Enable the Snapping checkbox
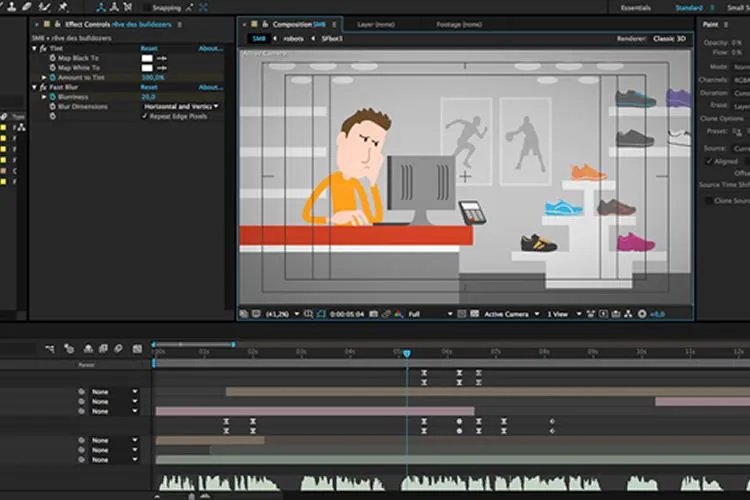This screenshot has height=500, width=750. point(146,8)
